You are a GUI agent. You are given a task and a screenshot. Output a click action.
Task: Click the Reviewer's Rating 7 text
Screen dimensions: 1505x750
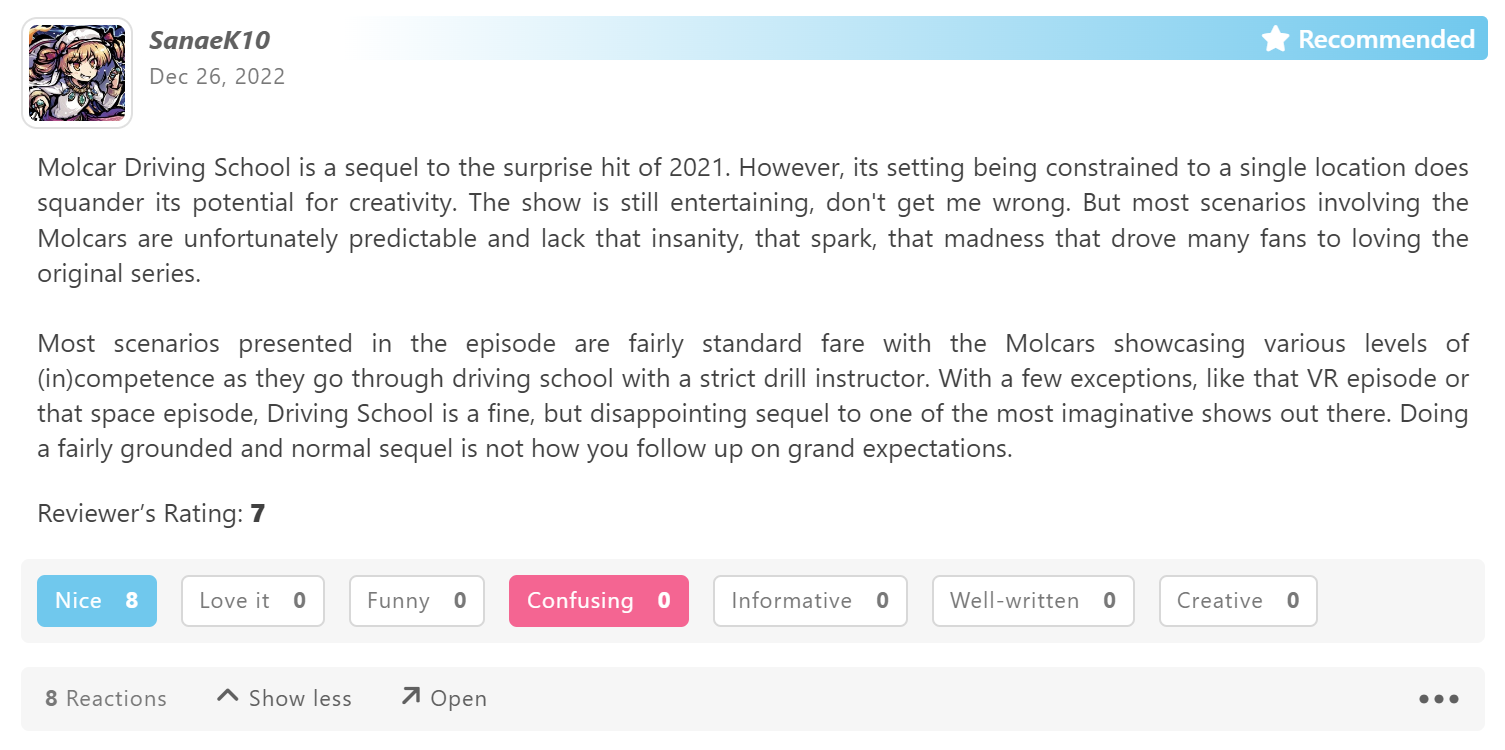pos(151,514)
